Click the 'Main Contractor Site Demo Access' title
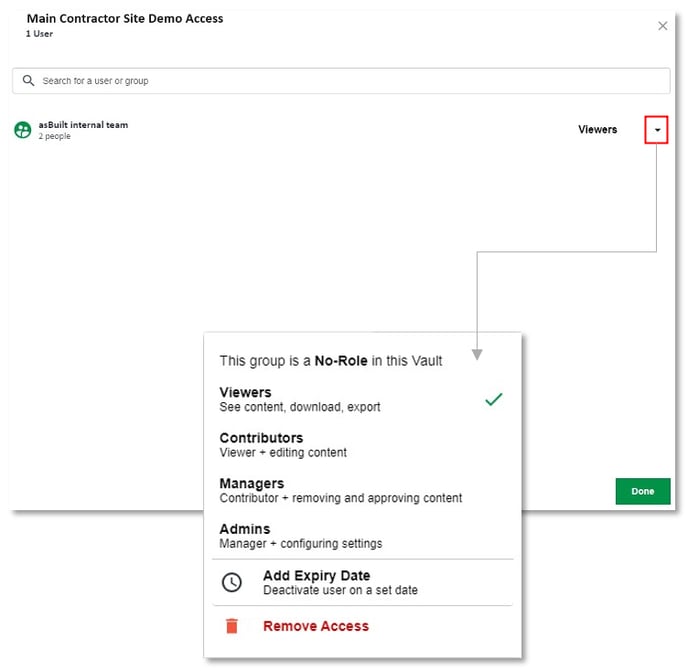 click(125, 18)
